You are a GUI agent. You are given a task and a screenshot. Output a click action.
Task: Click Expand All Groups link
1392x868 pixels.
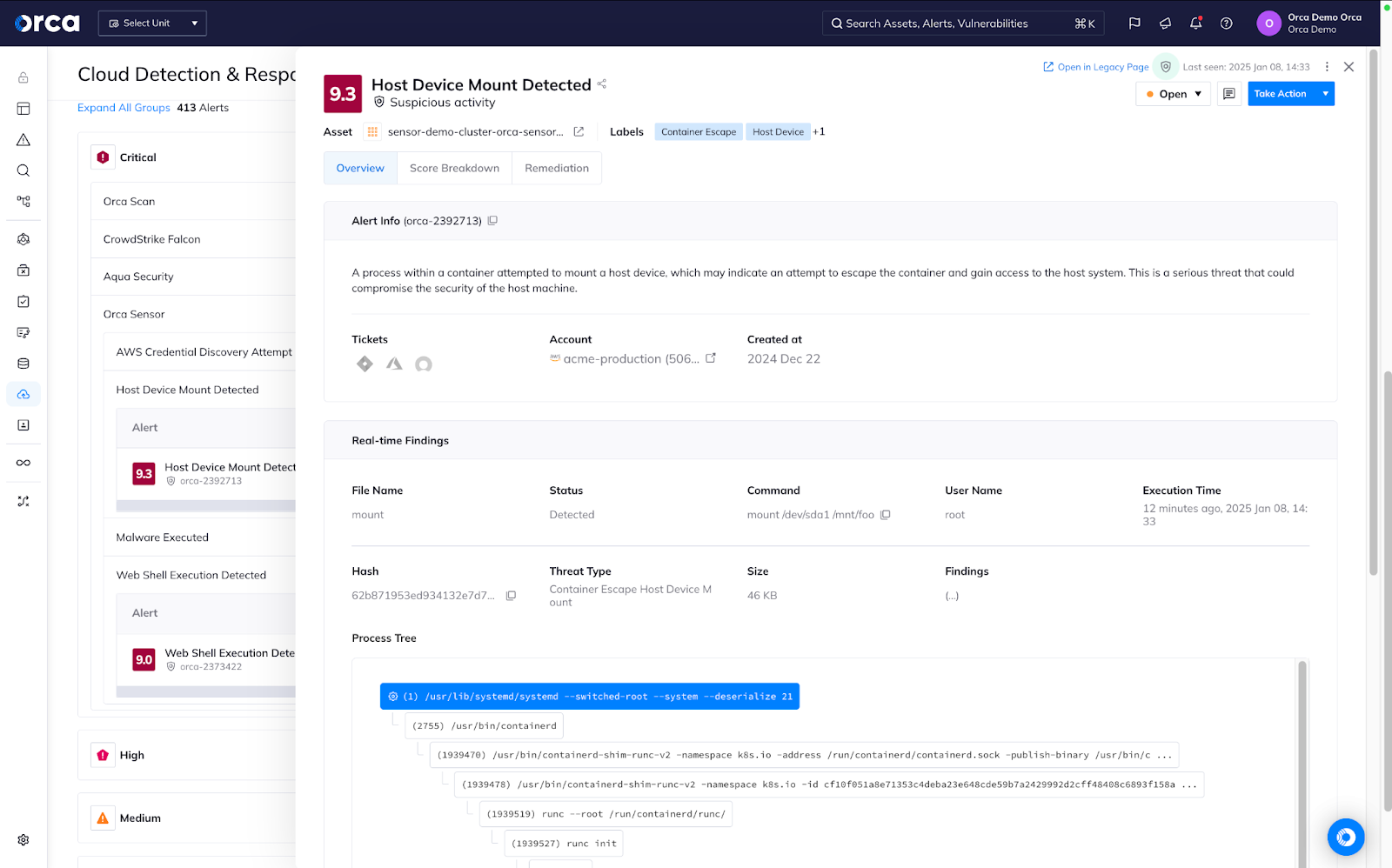[x=124, y=108]
